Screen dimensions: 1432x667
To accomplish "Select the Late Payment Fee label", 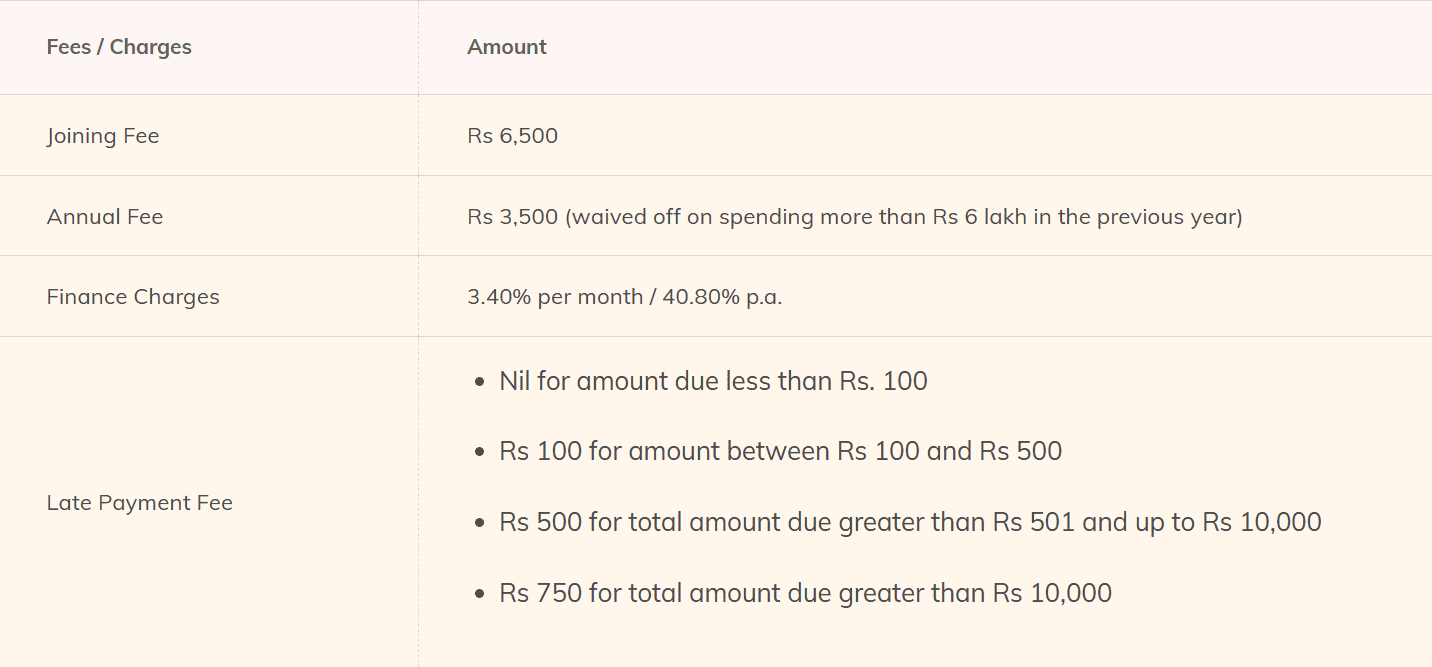I will (x=140, y=503).
